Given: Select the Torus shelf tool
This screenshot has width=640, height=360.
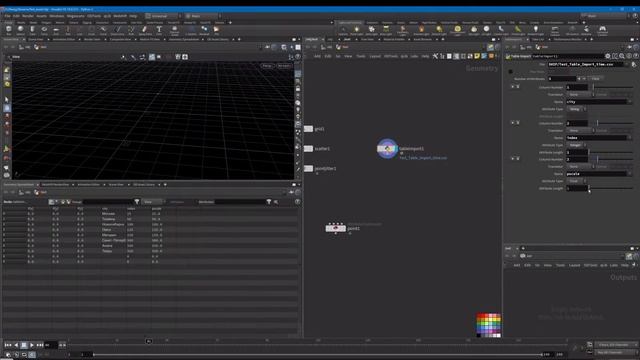Looking at the screenshot, I should tap(44, 30).
